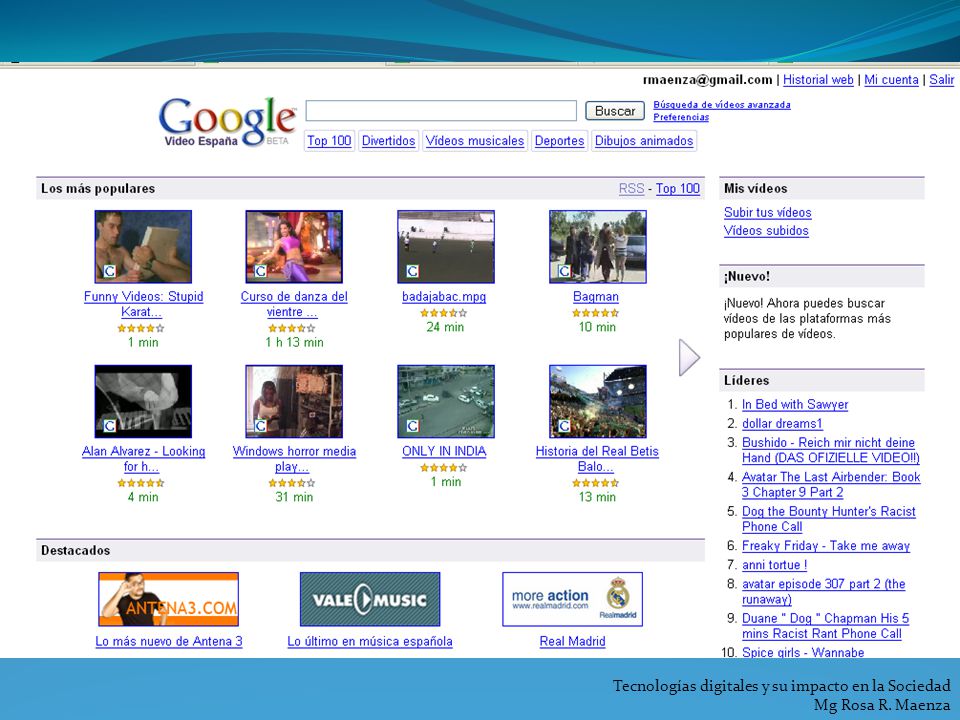Open the Dibujos animados category tab

(x=644, y=141)
